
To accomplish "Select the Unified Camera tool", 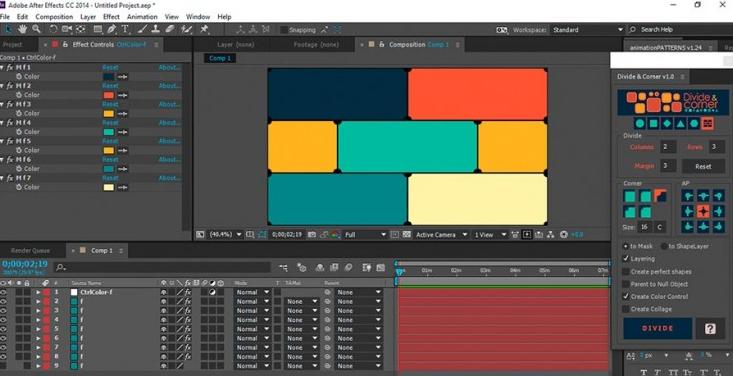I will (67, 29).
